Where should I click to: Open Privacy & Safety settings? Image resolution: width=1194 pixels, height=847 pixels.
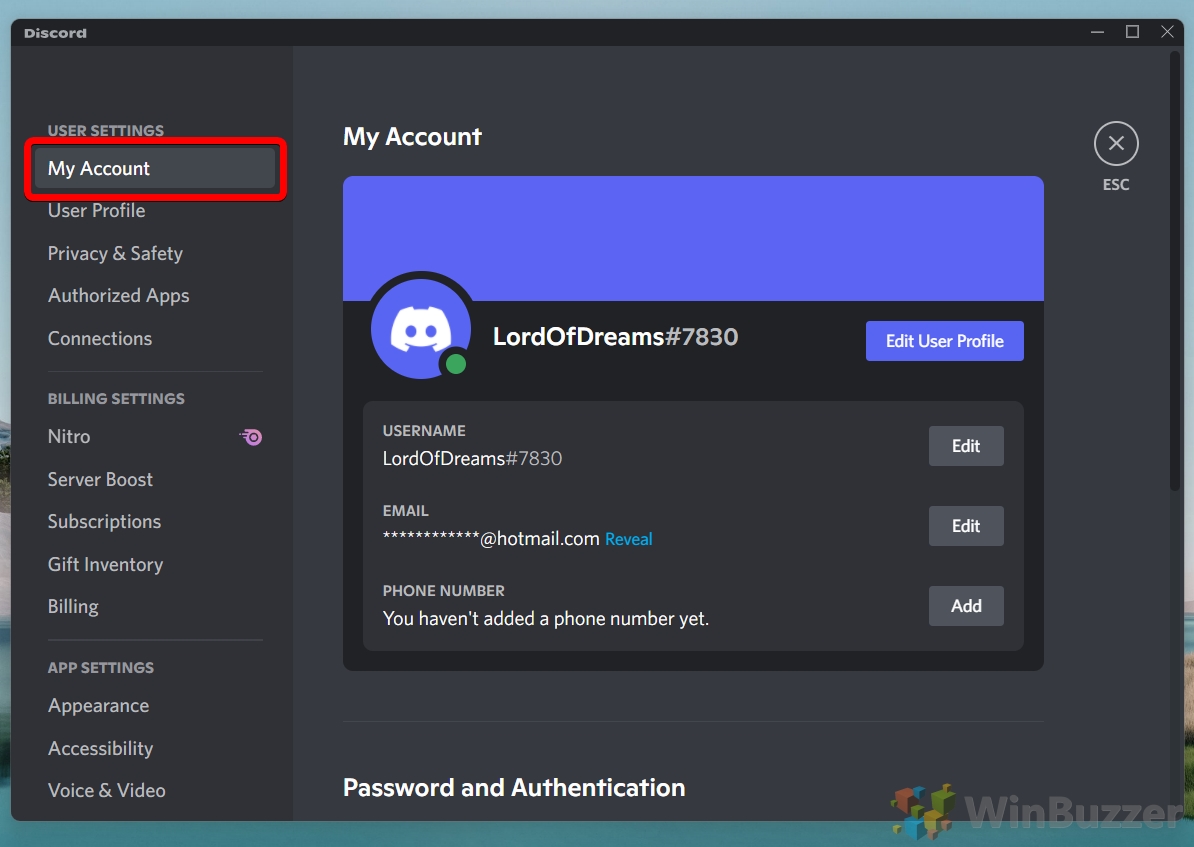click(115, 253)
